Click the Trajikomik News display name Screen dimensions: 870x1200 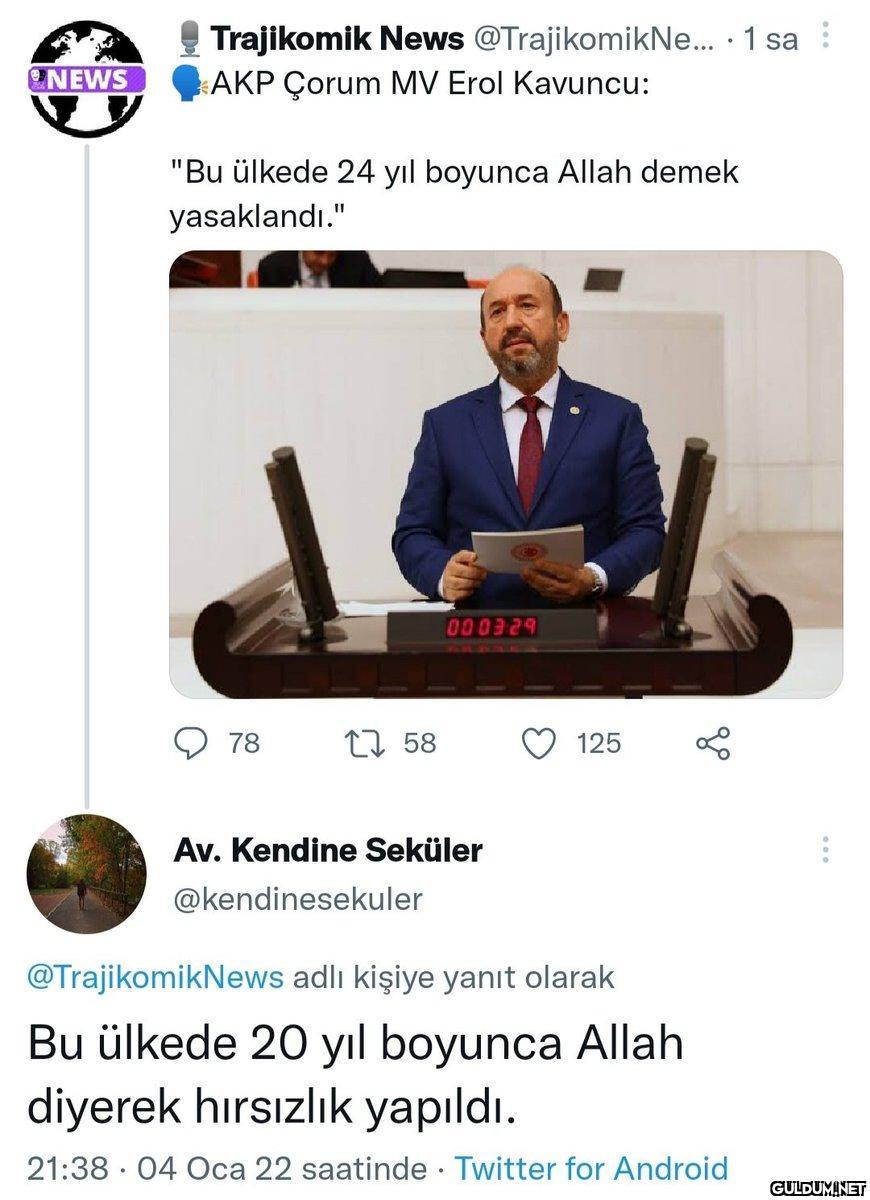(337, 39)
